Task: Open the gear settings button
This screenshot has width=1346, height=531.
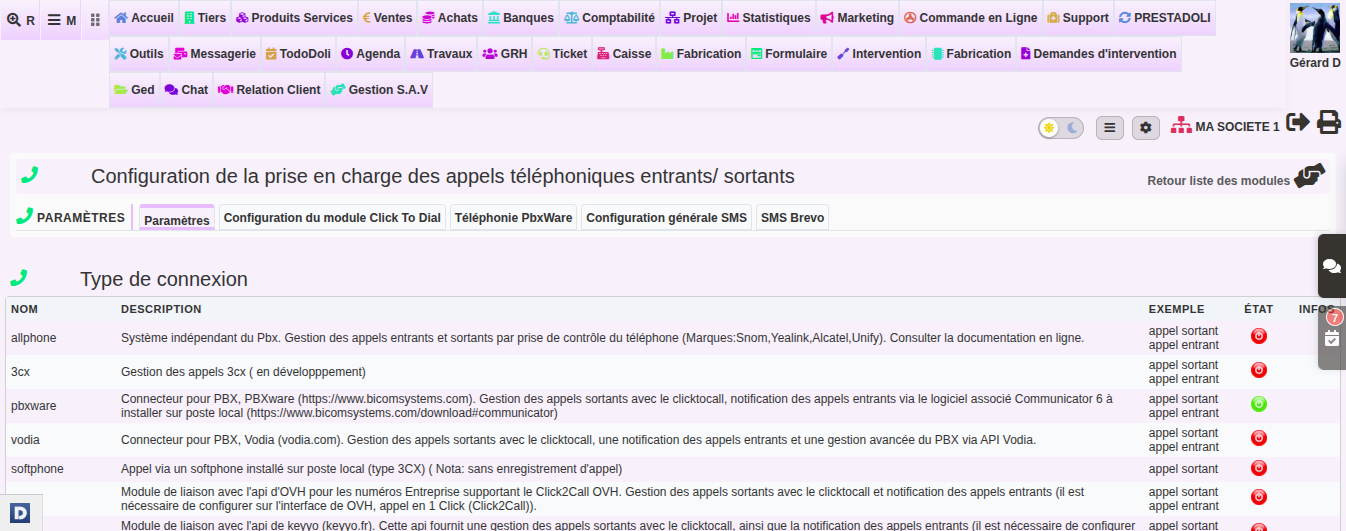Action: pyautogui.click(x=1146, y=128)
